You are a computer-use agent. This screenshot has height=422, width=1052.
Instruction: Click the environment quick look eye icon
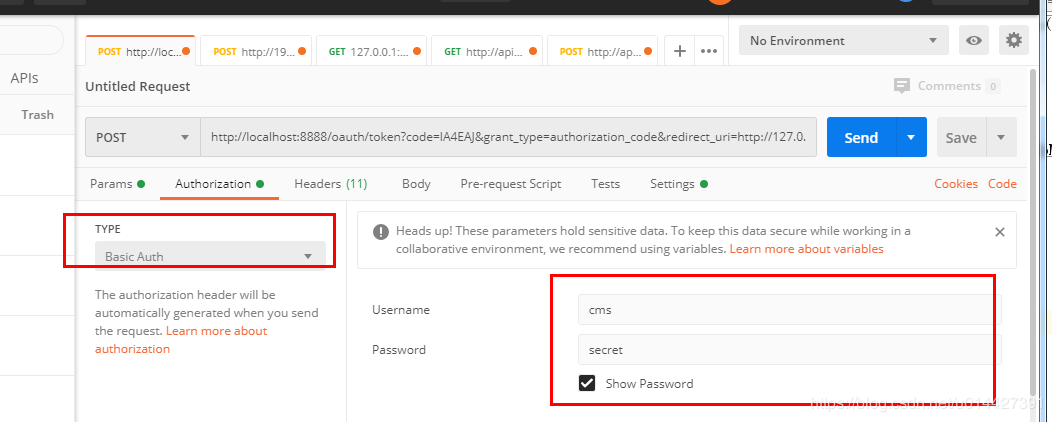(973, 41)
